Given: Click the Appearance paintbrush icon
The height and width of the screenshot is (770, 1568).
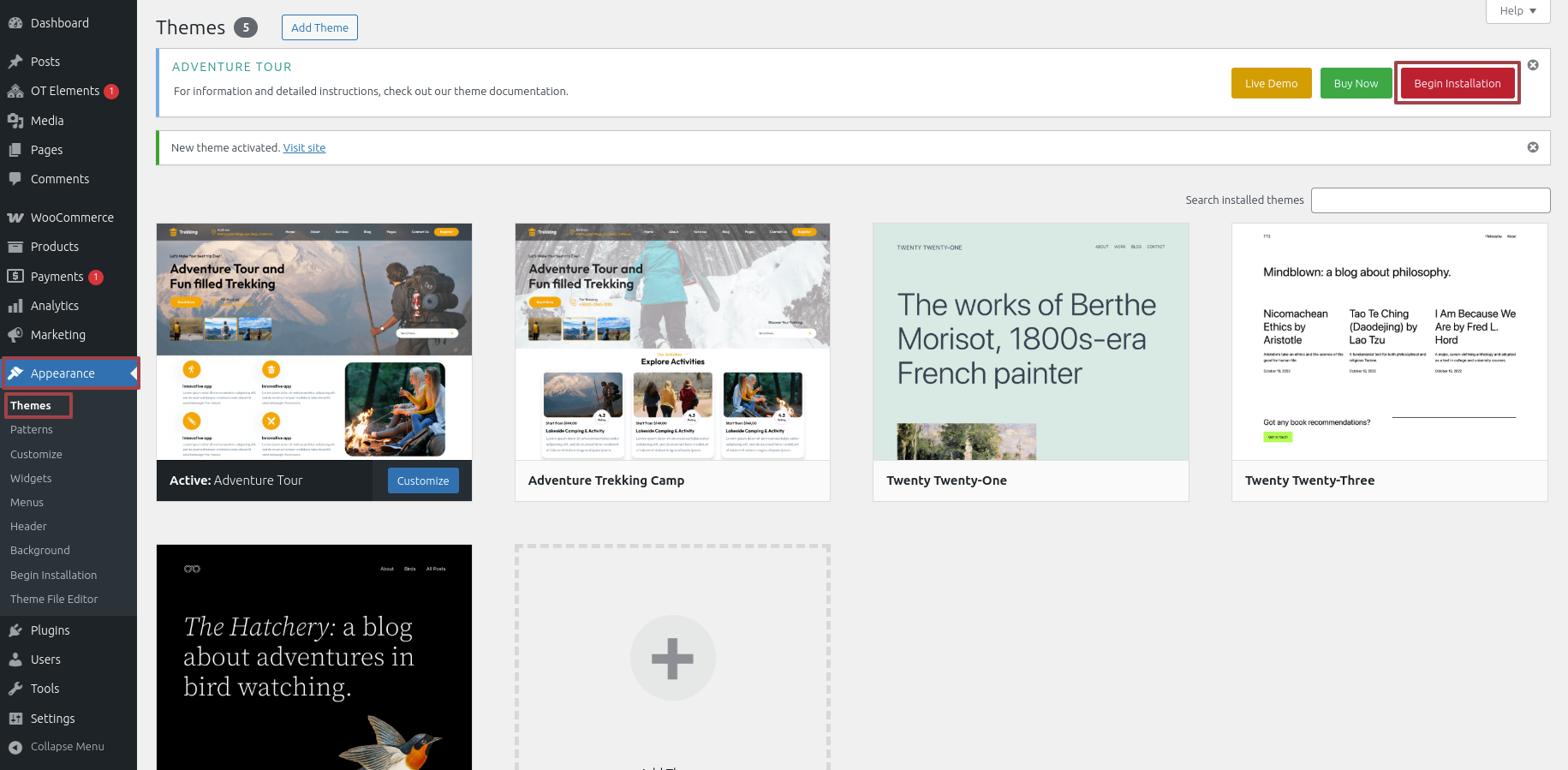Looking at the screenshot, I should coord(15,373).
